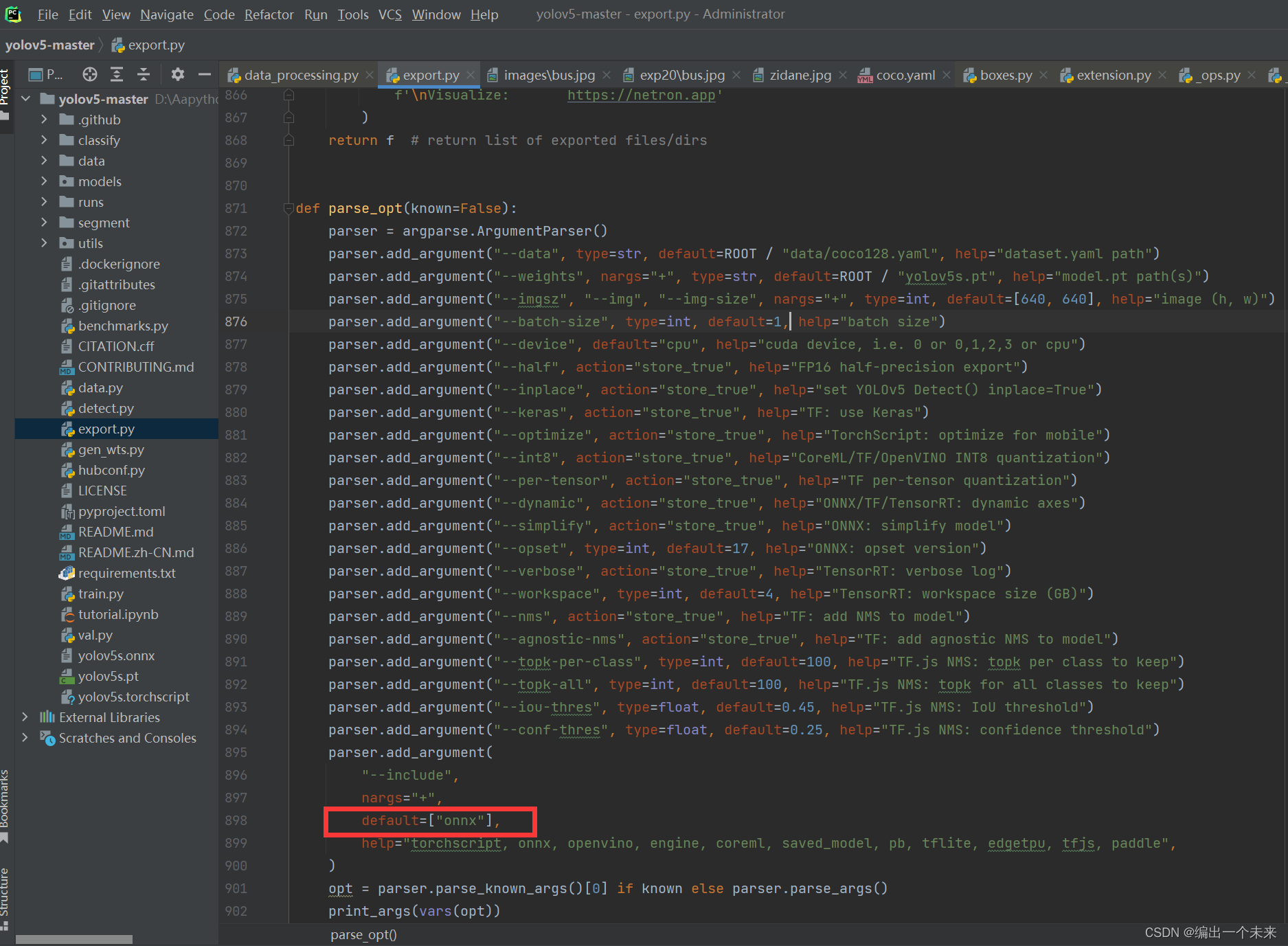
Task: Hide the Project panel using the minus icon
Action: (x=204, y=74)
